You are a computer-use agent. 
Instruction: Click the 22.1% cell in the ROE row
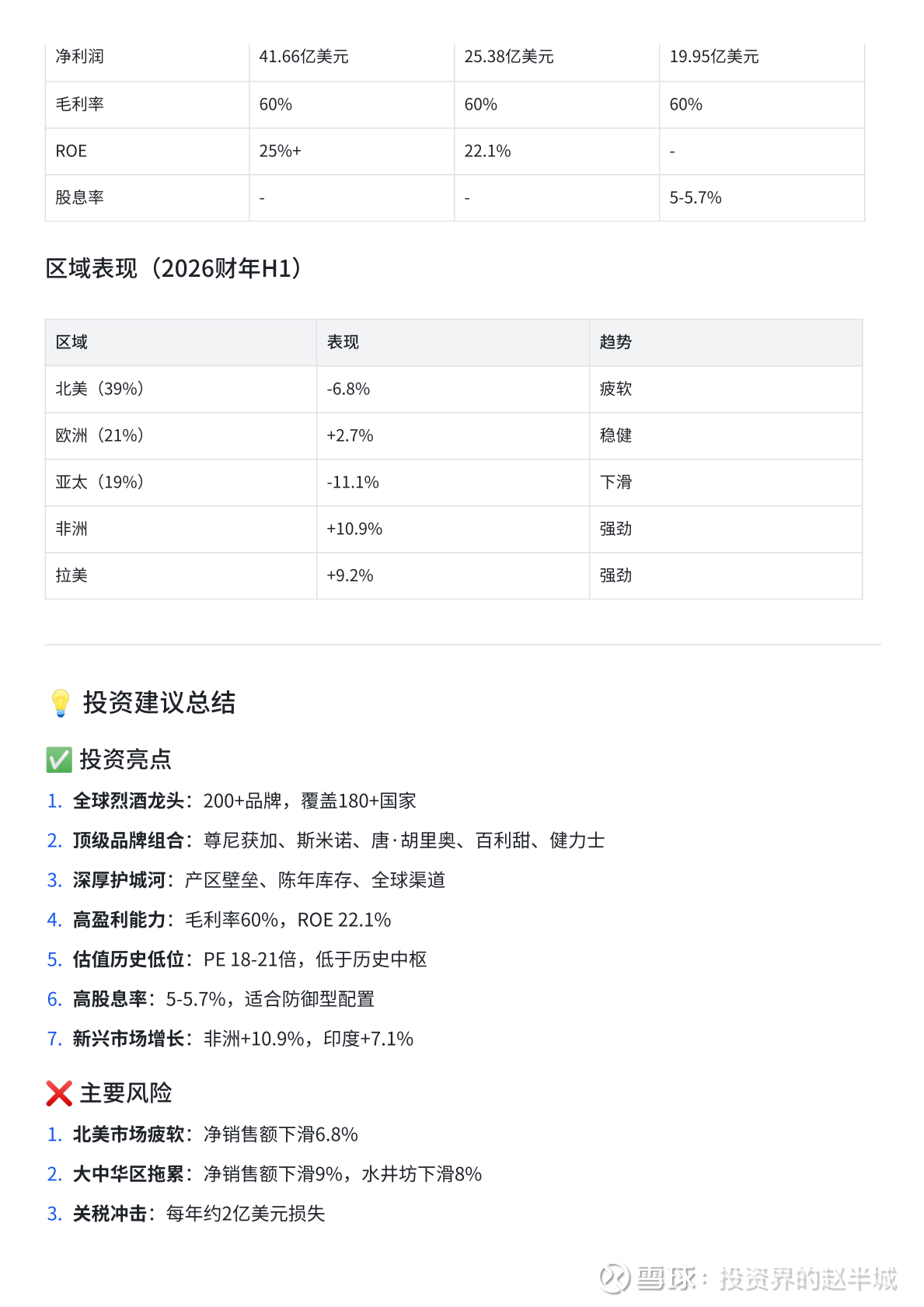click(x=487, y=152)
